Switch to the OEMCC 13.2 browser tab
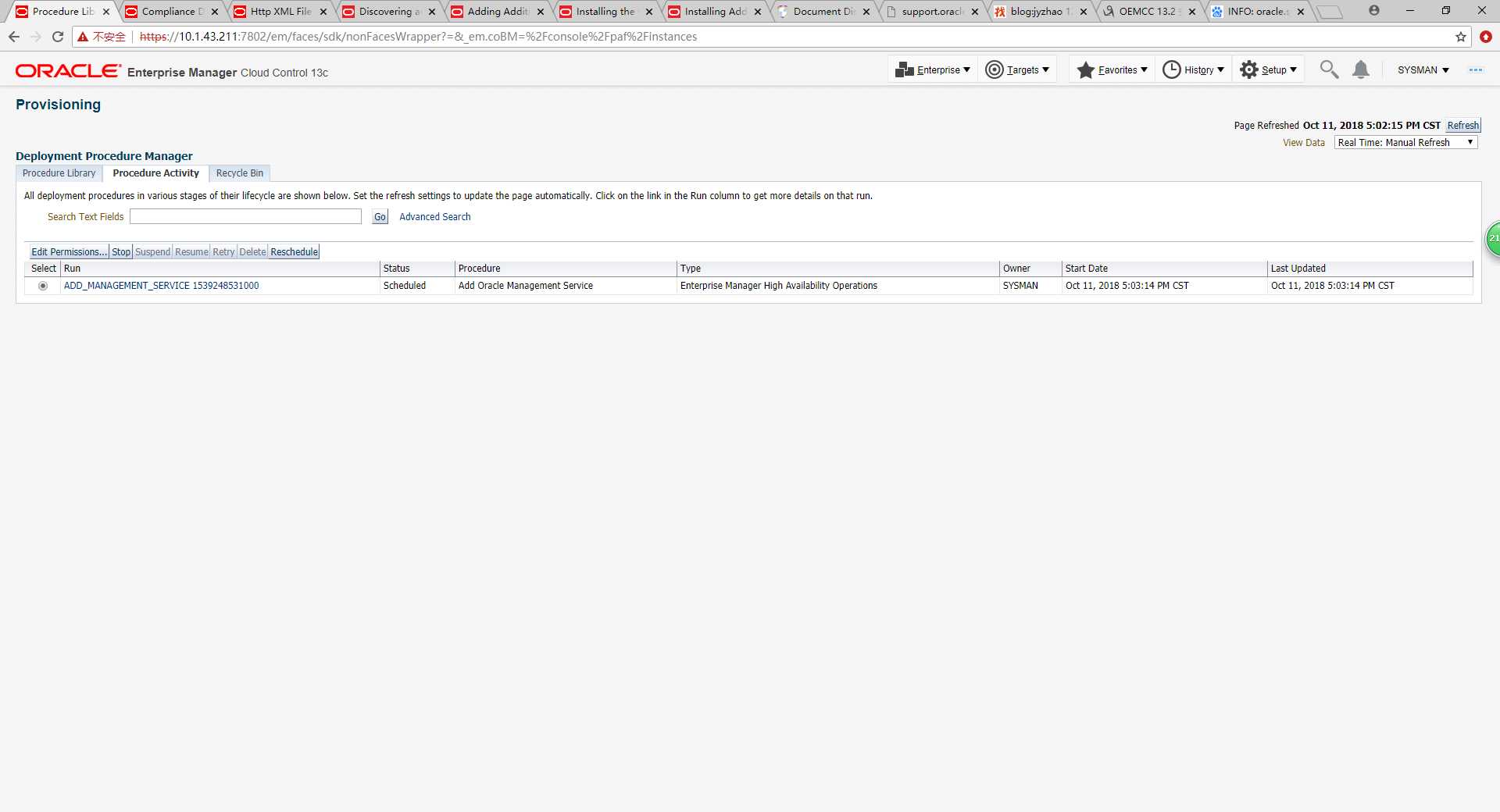This screenshot has height=812, width=1500. click(x=1148, y=12)
